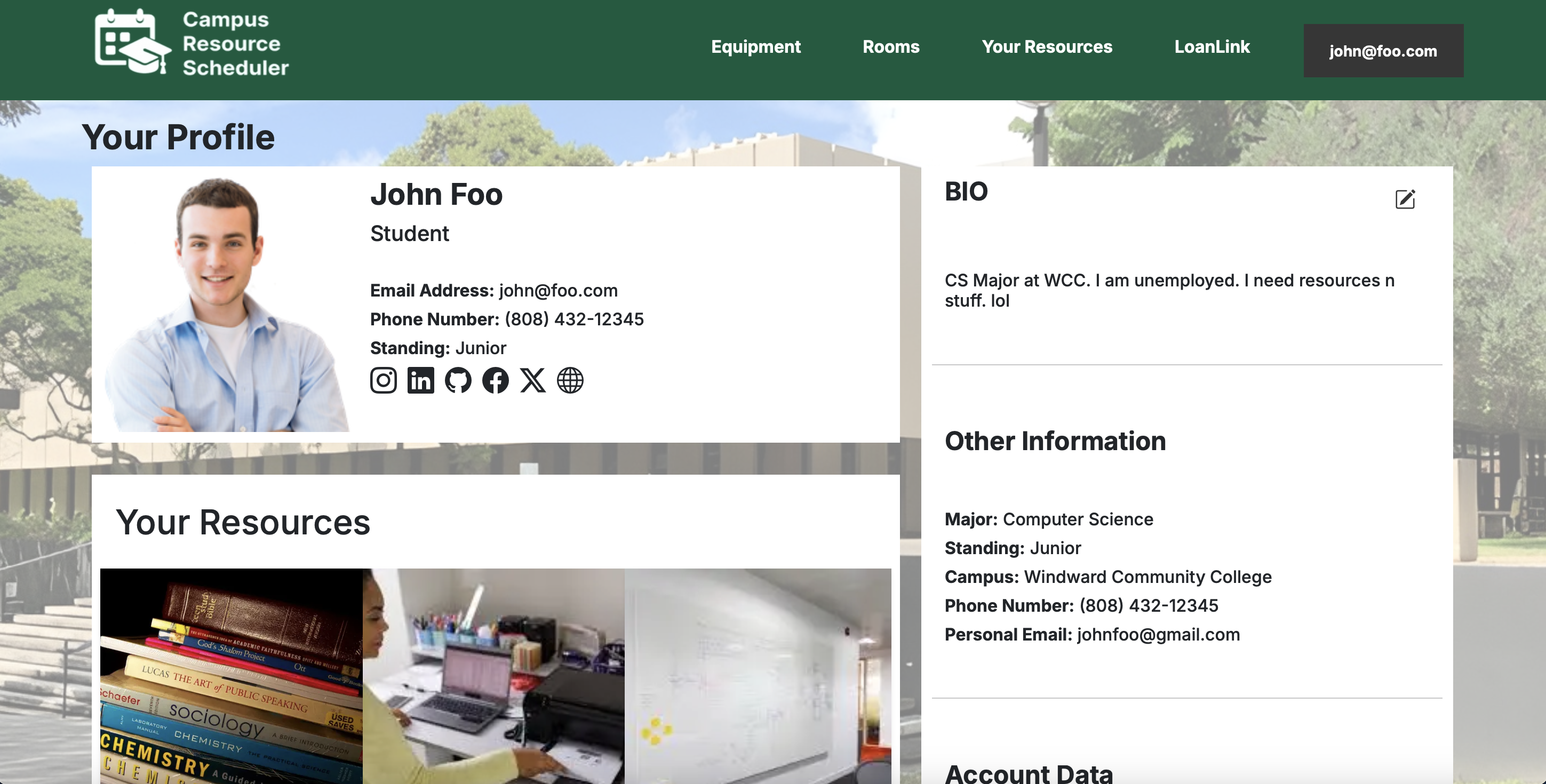
Task: Click the globe website icon
Action: pyautogui.click(x=570, y=380)
